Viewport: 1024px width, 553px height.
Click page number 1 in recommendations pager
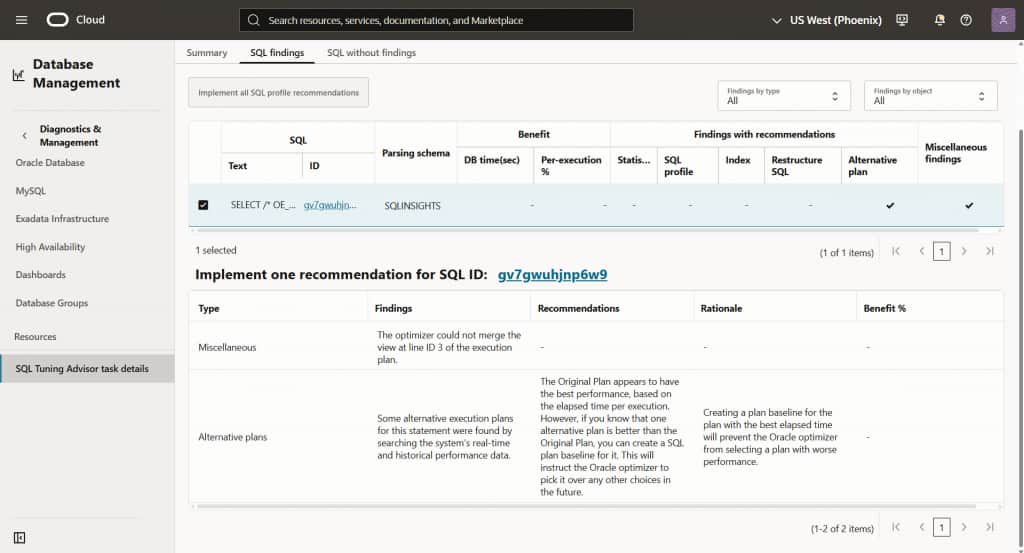(x=942, y=527)
